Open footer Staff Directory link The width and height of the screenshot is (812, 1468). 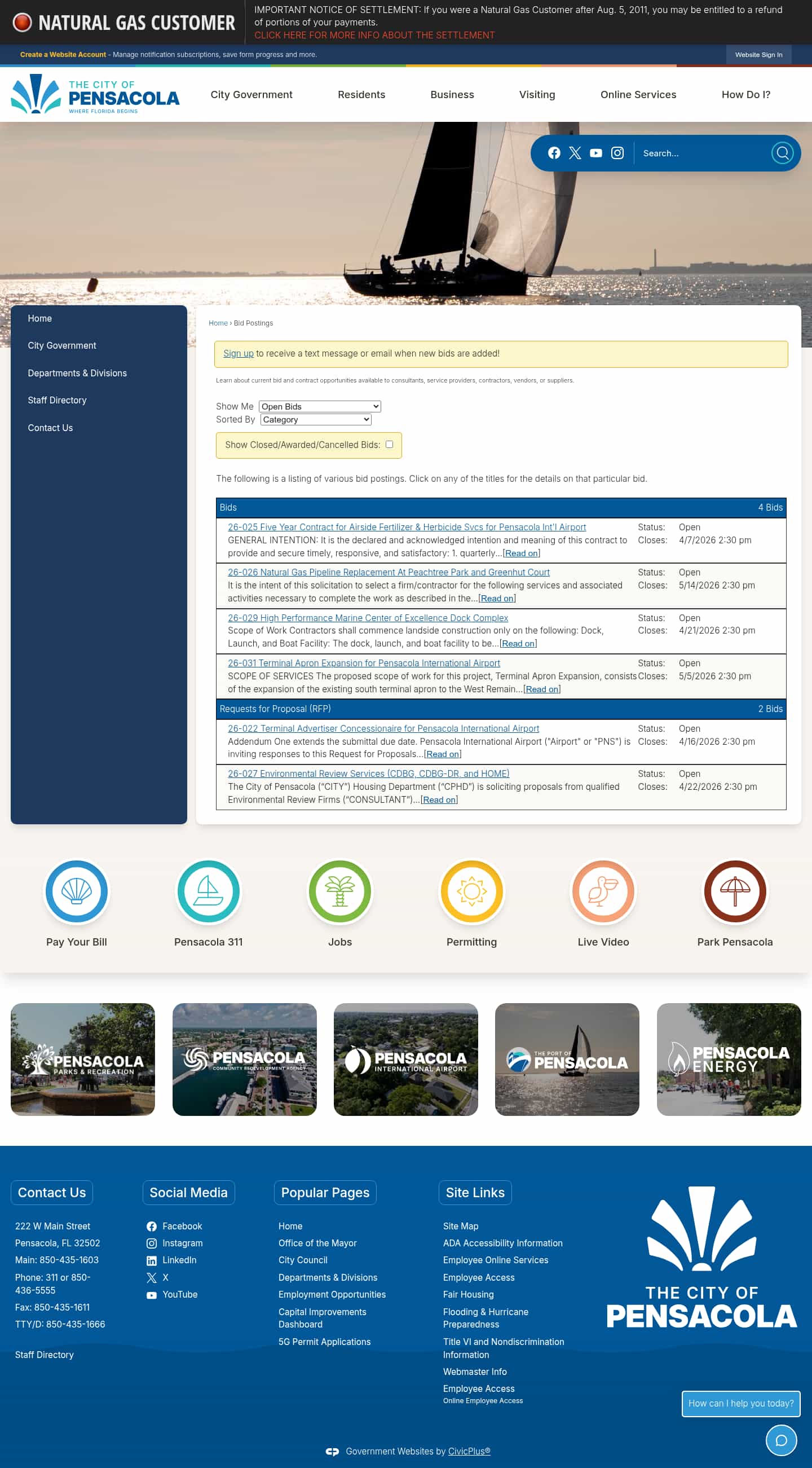click(x=44, y=1355)
